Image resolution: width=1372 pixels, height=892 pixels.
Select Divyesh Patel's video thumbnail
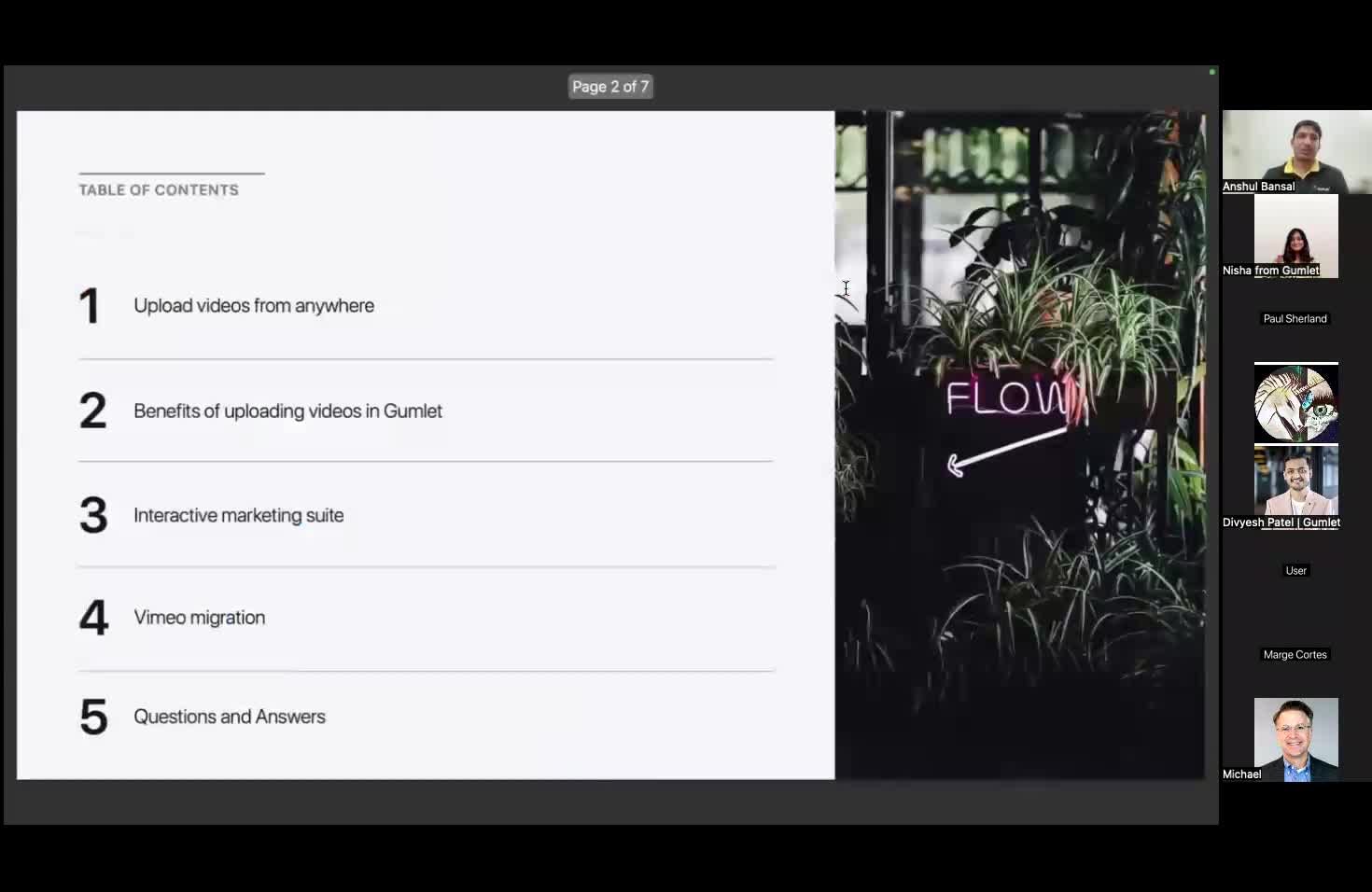[1295, 487]
